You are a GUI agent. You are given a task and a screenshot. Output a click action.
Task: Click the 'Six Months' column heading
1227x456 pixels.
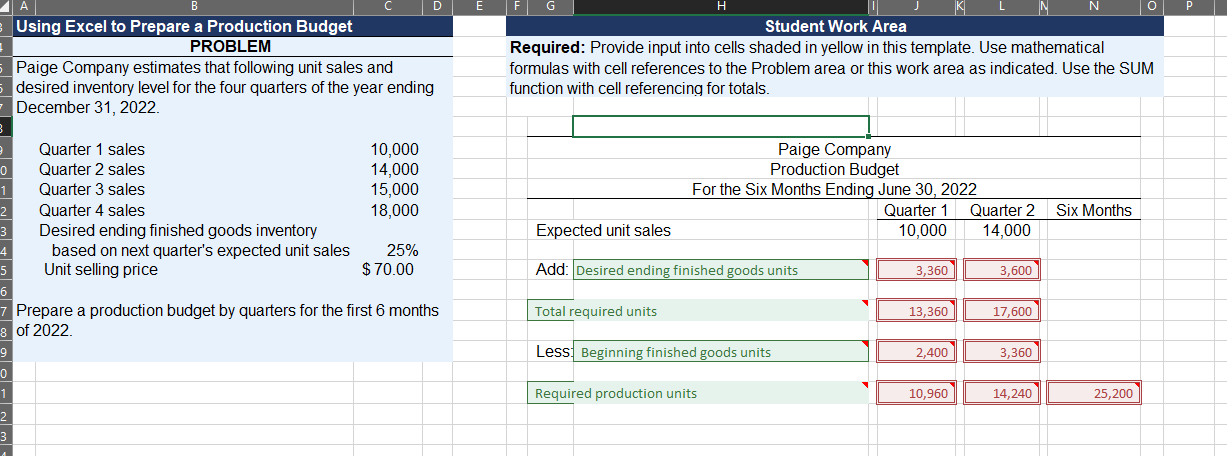coord(1094,210)
